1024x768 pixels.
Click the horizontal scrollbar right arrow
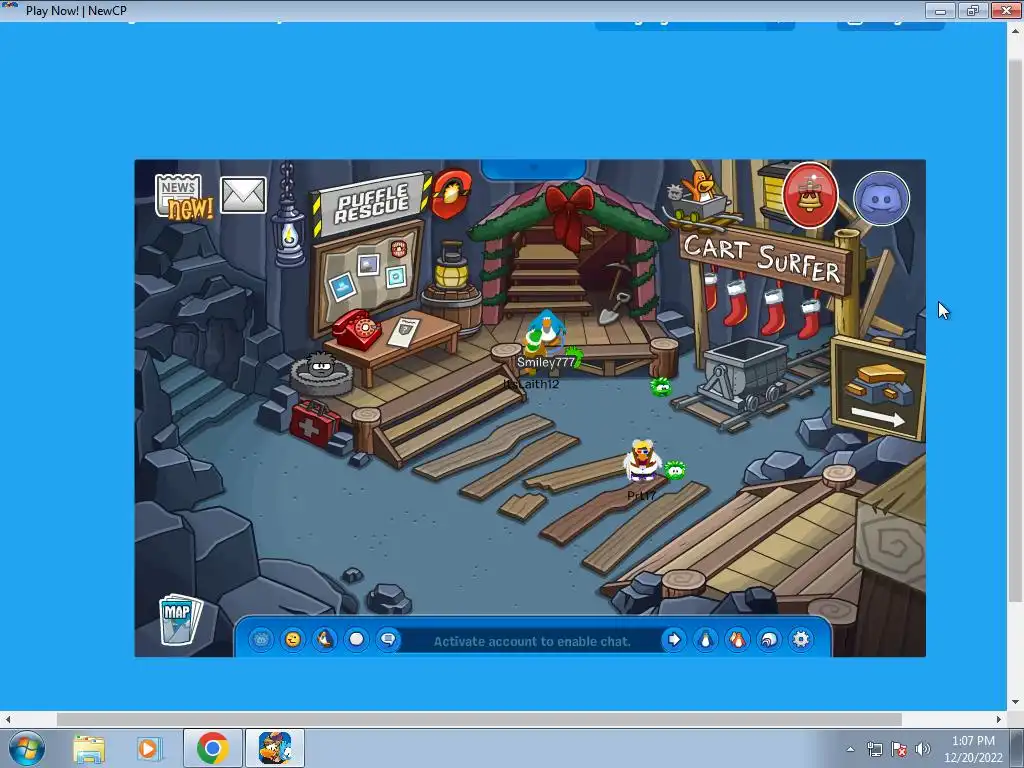(x=999, y=719)
